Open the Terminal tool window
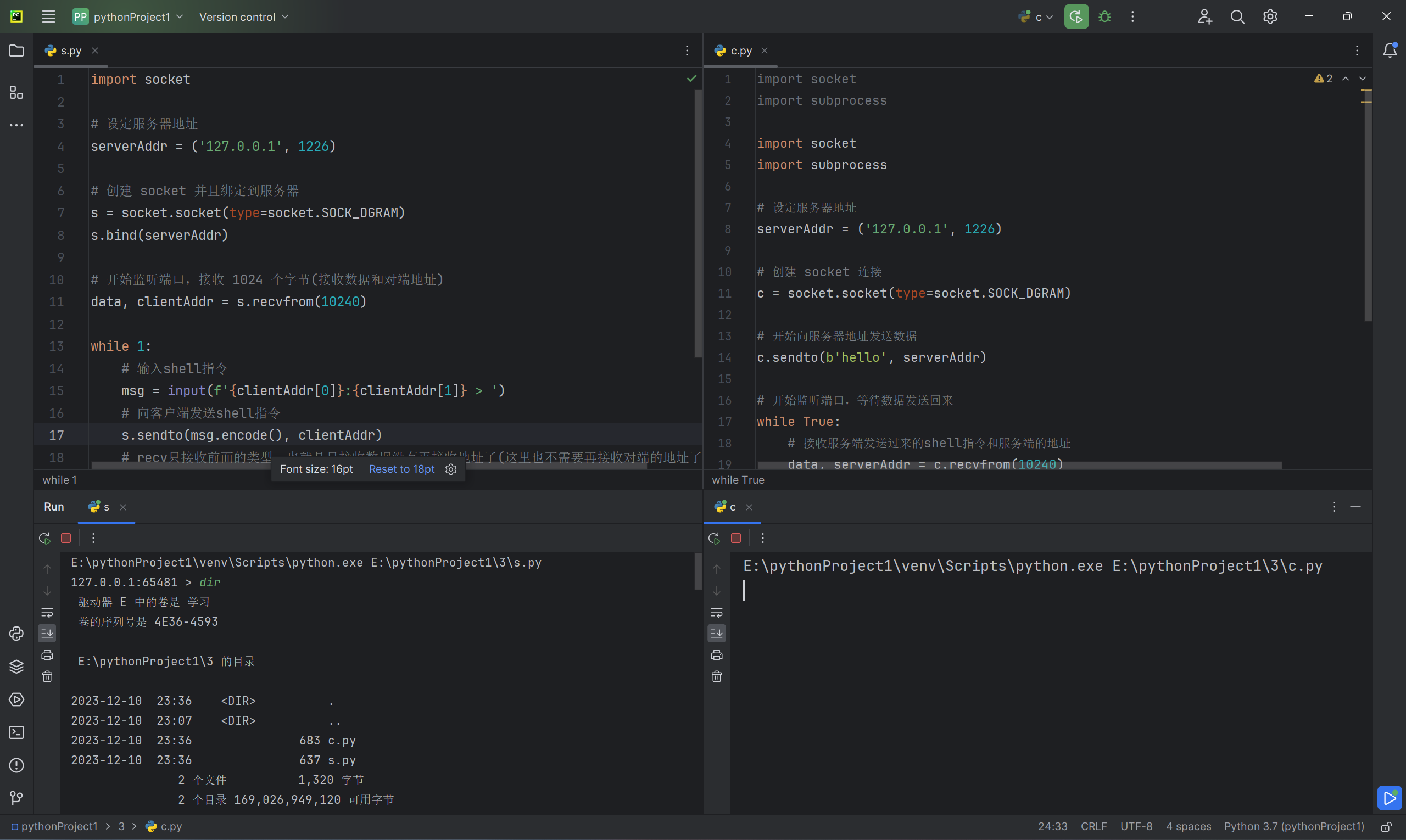Screen dimensions: 1406x840 pyautogui.click(x=16, y=732)
